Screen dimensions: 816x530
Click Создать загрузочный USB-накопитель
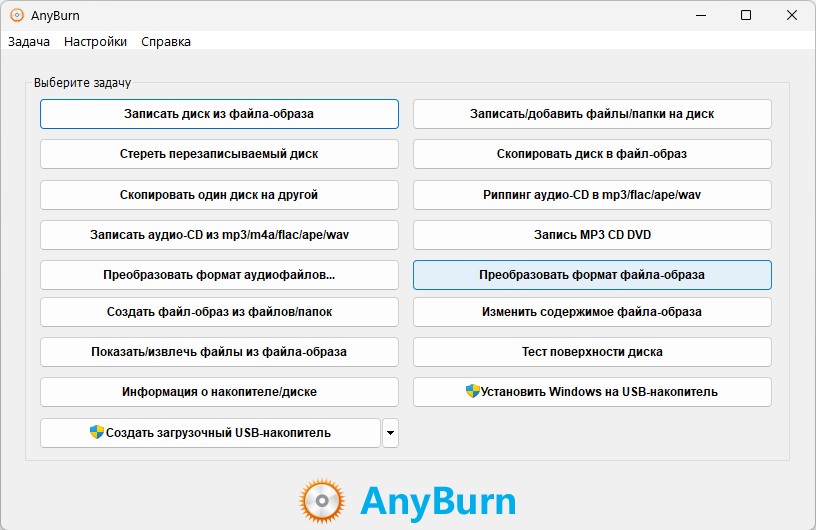210,433
